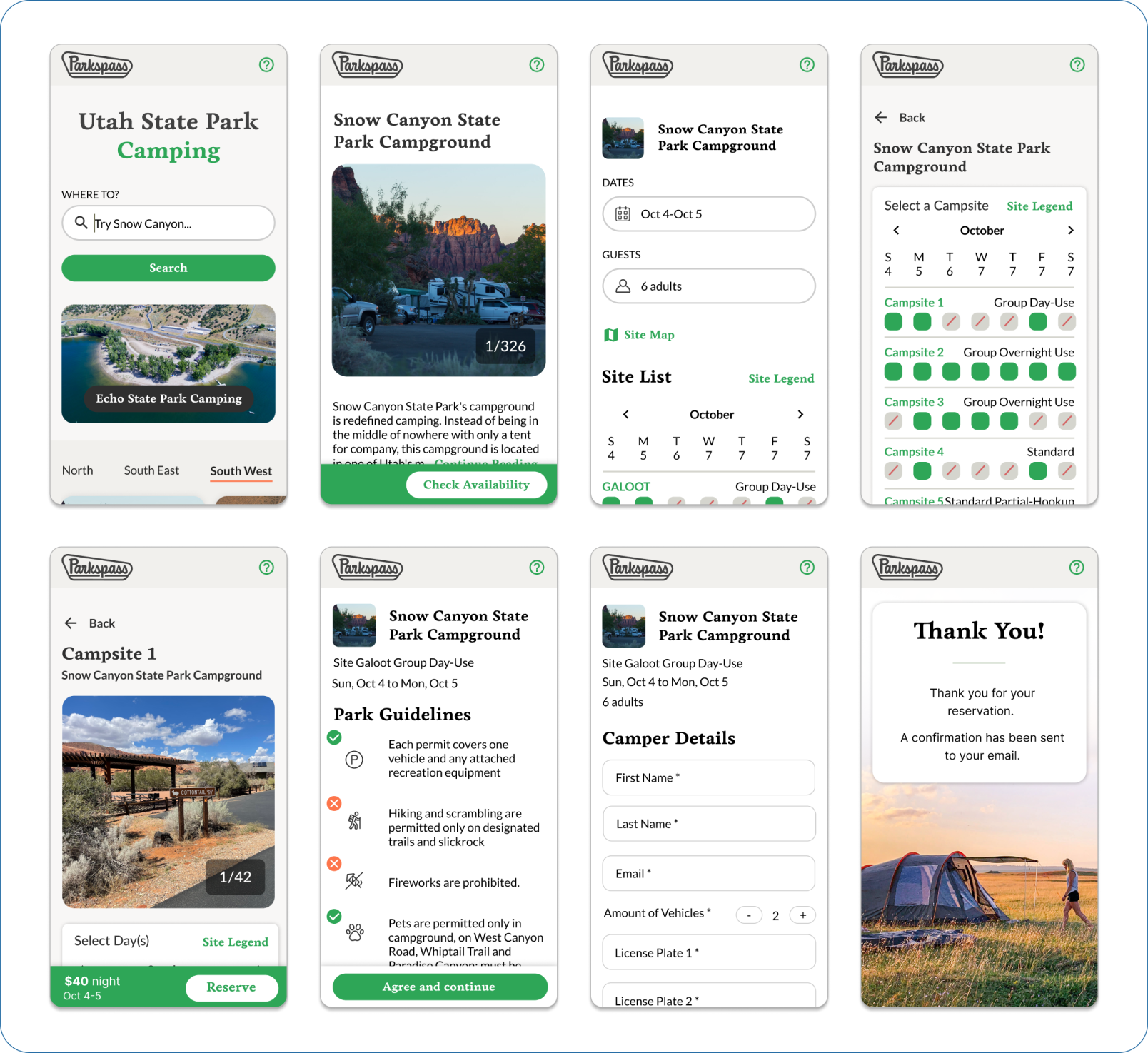Screen dimensions: 1148x1053
Task: Go to next month in Select a Campsite calendar
Action: point(1070,231)
